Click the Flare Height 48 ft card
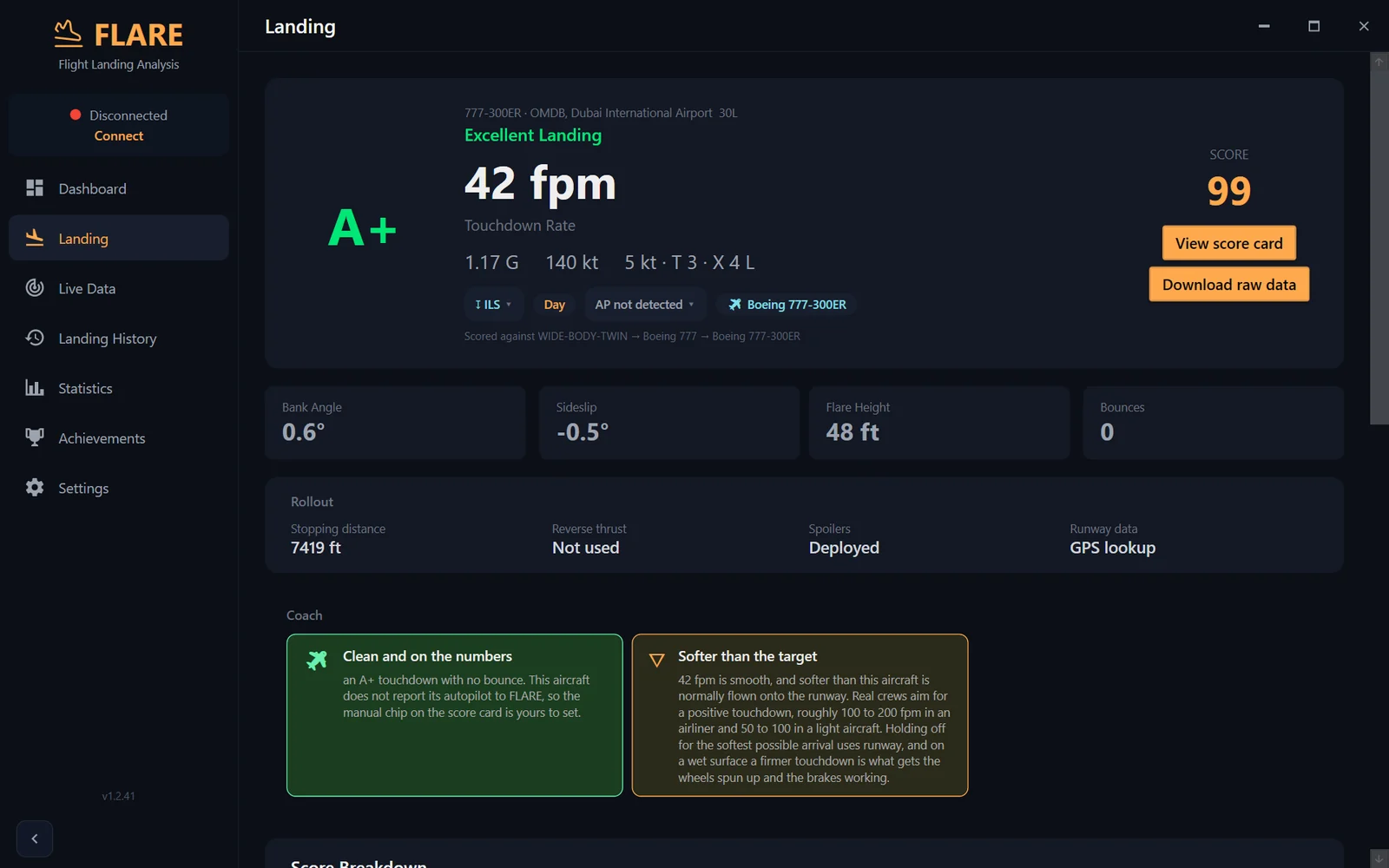Screen dimensions: 1389x868 tap(939, 423)
